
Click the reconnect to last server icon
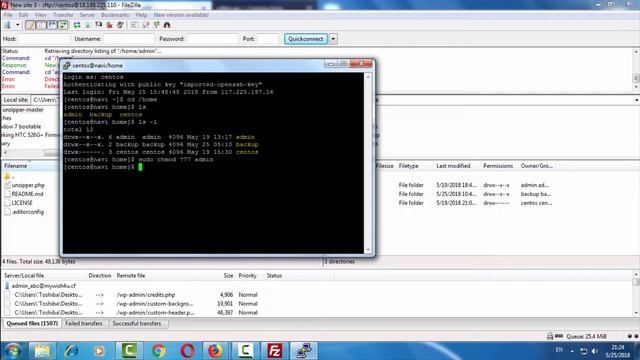[120, 25]
